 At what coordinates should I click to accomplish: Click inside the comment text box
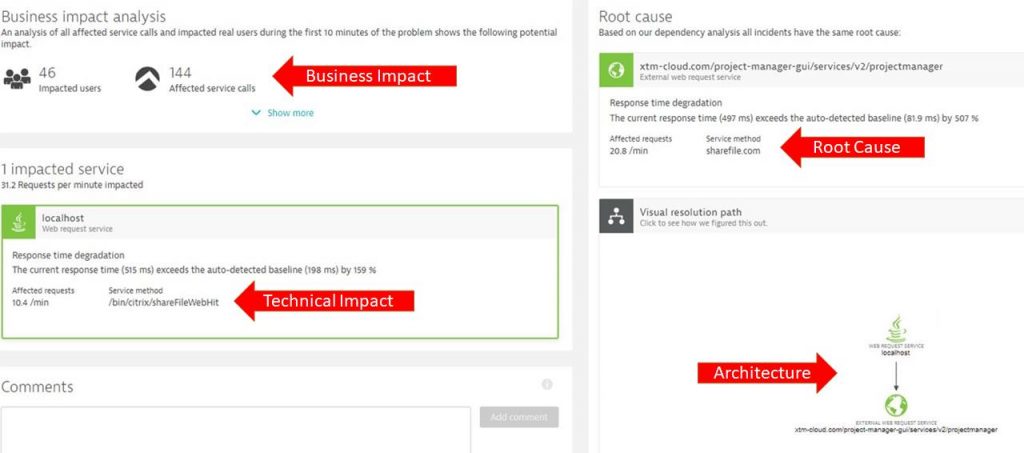pos(235,430)
